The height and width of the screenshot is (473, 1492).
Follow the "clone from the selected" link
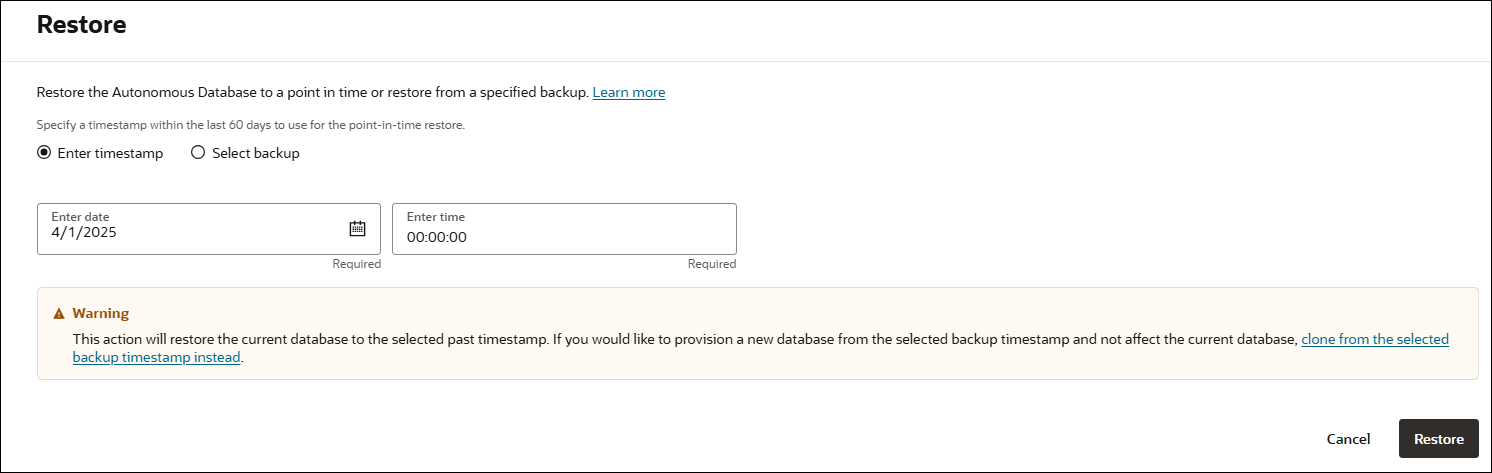pos(1374,339)
